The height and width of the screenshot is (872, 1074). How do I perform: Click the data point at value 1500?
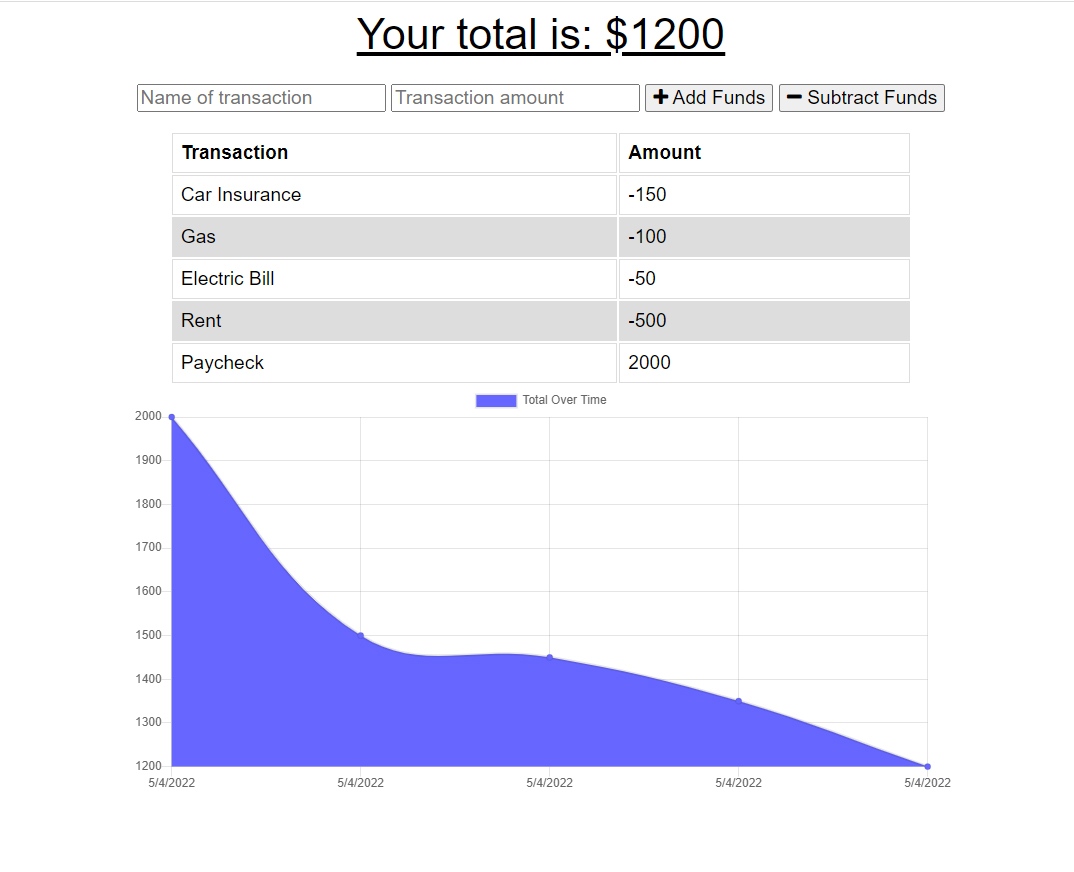(361, 633)
